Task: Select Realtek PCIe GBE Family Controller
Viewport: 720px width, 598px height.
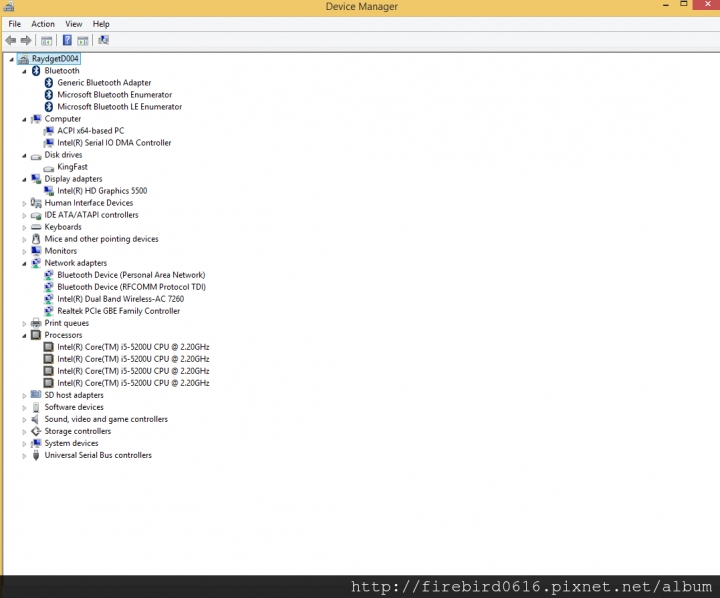Action: pyautogui.click(x=118, y=311)
